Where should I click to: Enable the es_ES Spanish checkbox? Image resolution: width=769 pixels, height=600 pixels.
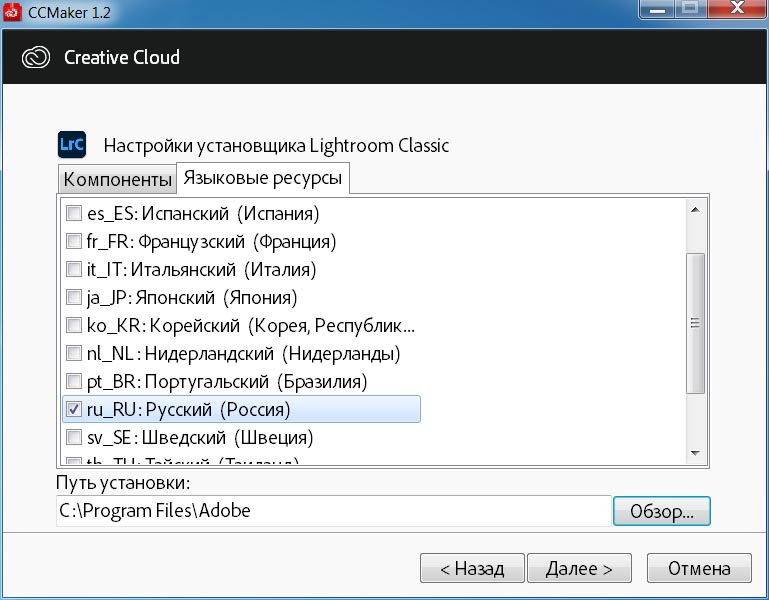(74, 213)
